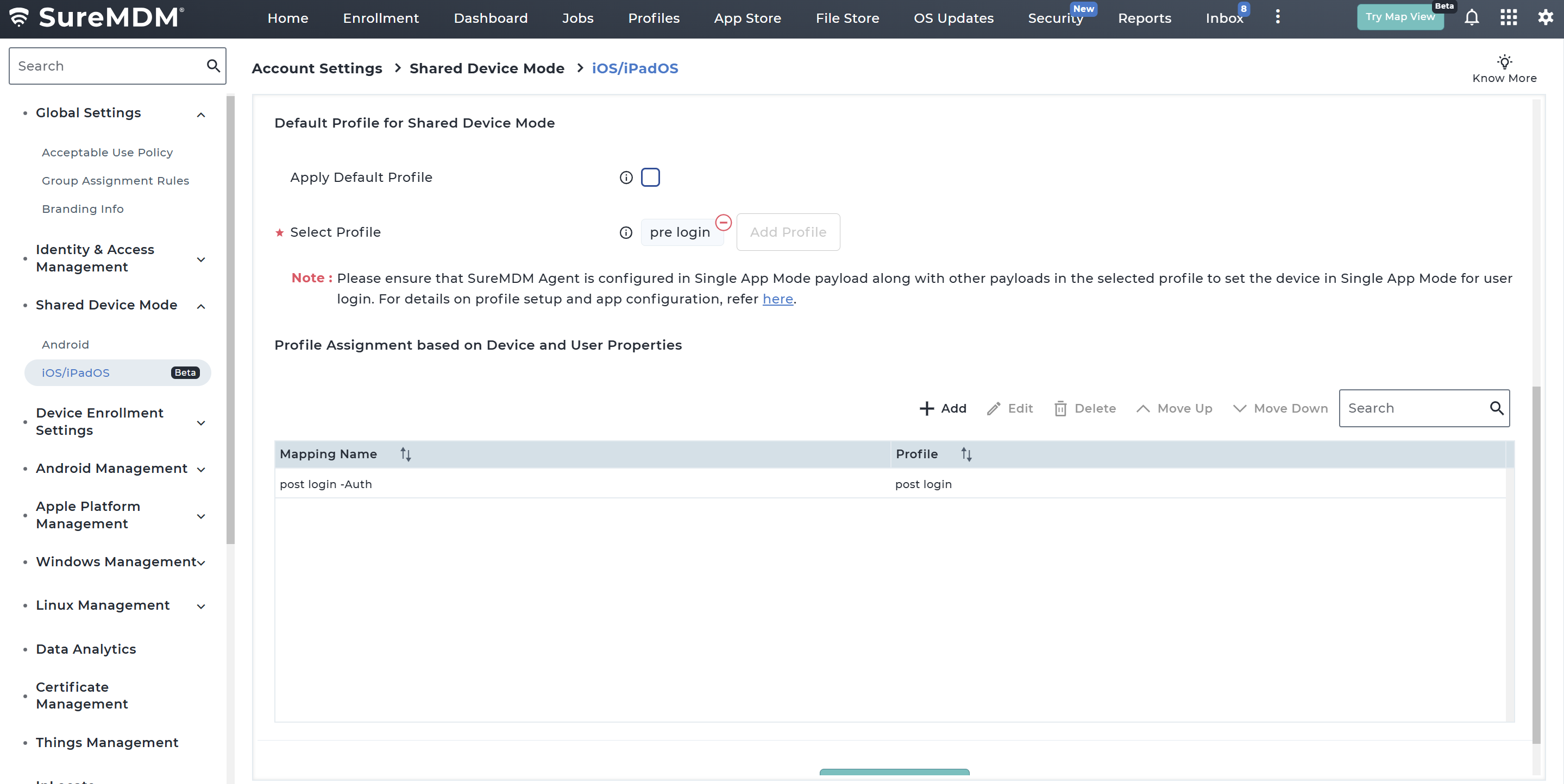Click info icon beside Select Profile

[x=626, y=232]
